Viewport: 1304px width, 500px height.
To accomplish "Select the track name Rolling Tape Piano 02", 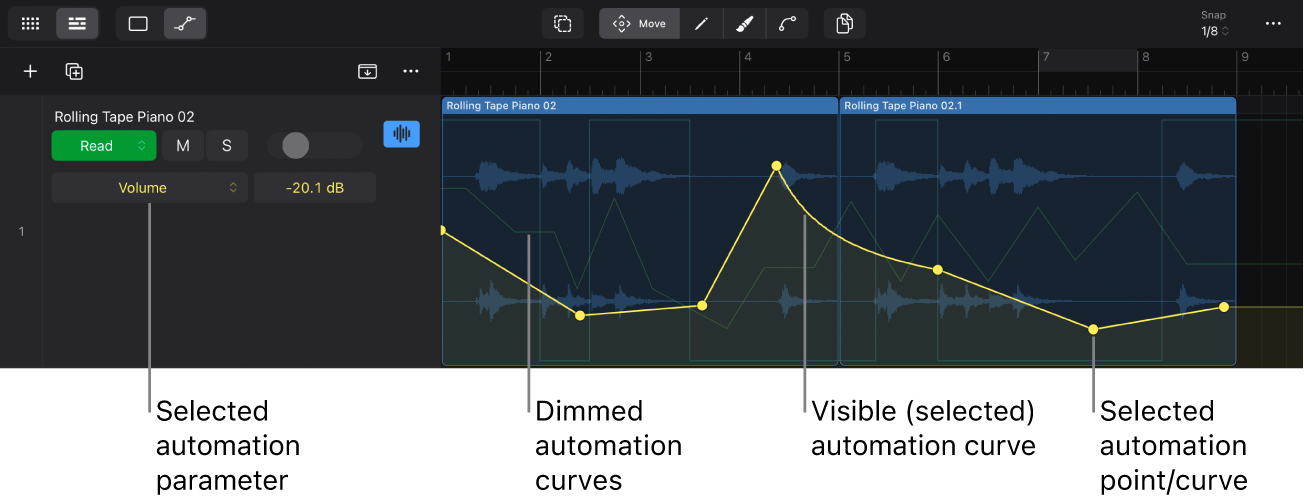I will [124, 117].
